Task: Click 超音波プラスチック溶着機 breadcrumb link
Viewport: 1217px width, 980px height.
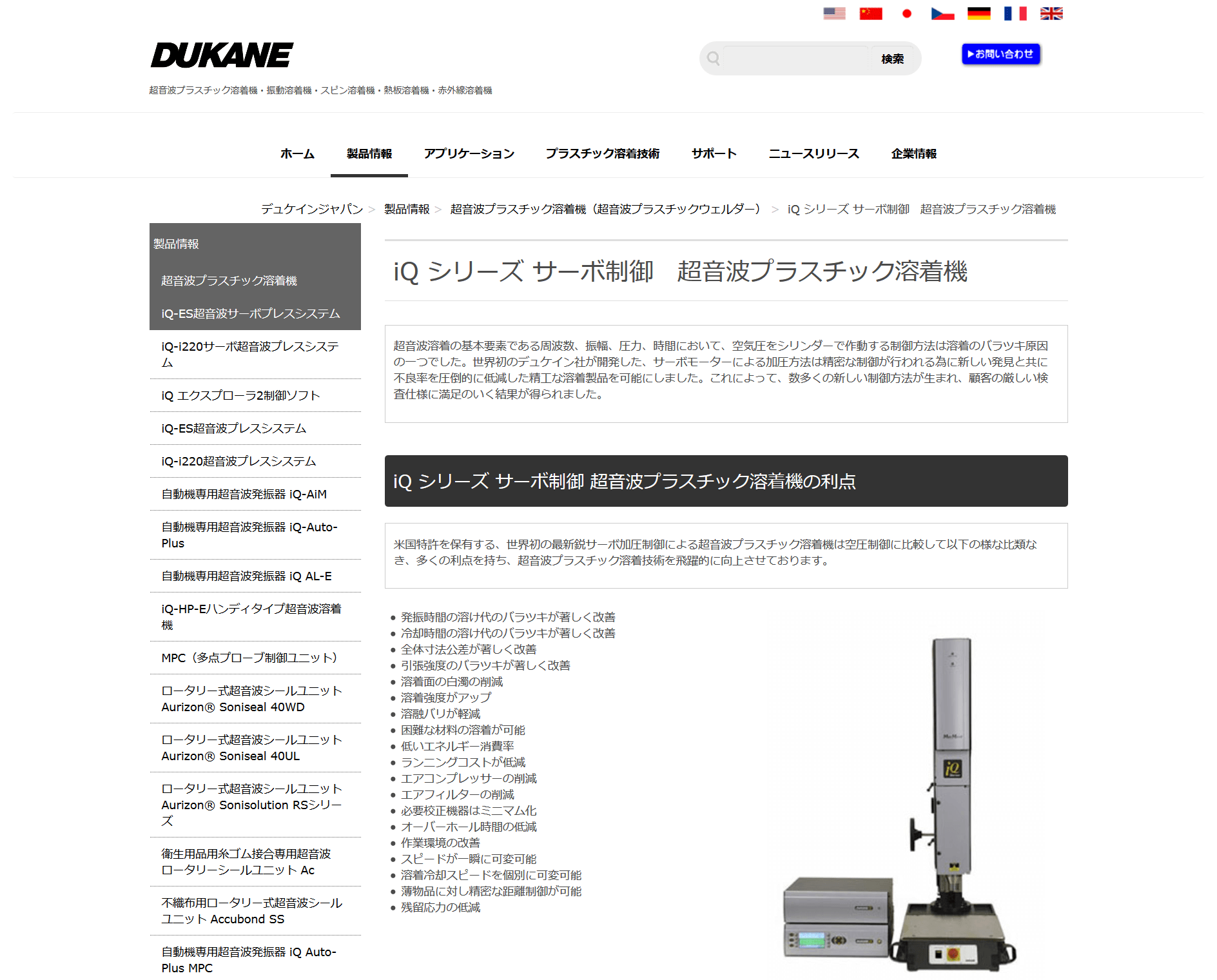Action: (605, 209)
